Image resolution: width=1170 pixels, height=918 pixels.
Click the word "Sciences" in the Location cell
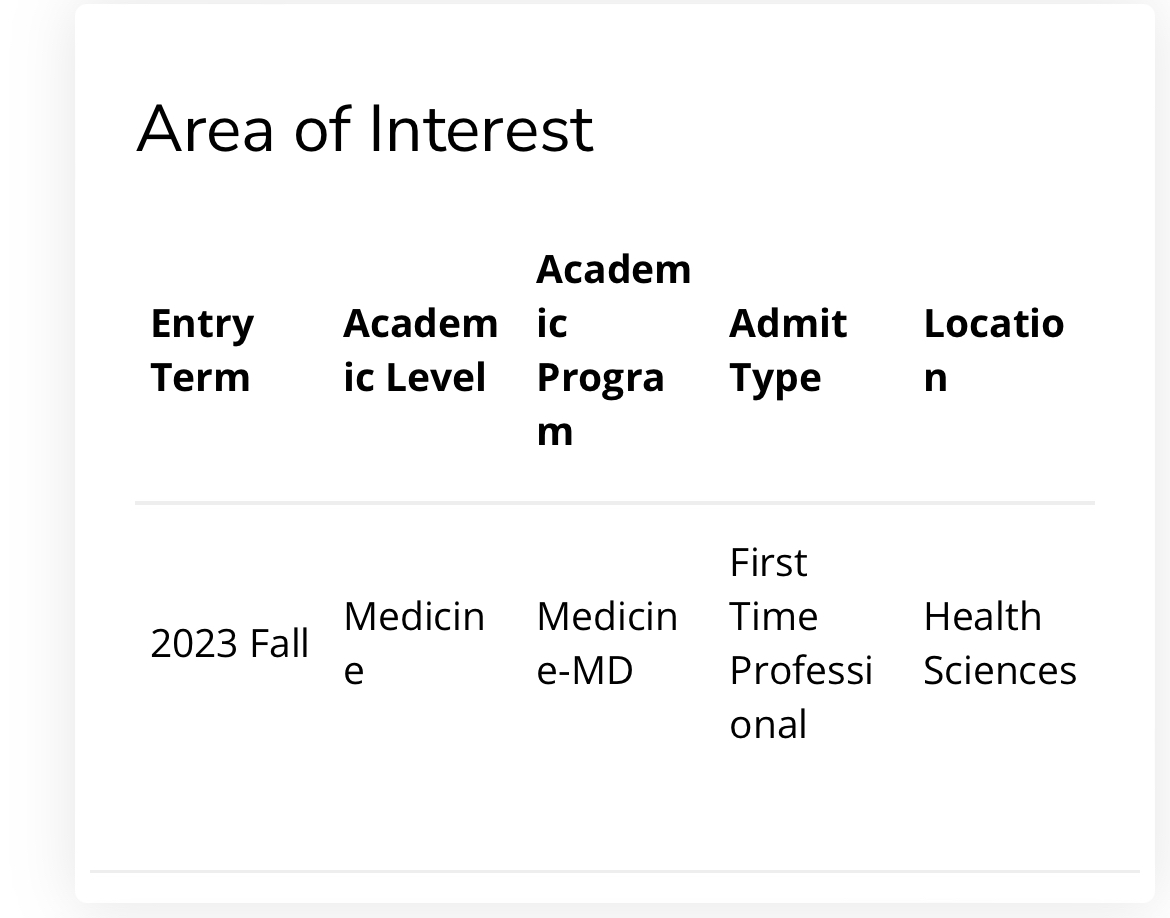click(999, 670)
